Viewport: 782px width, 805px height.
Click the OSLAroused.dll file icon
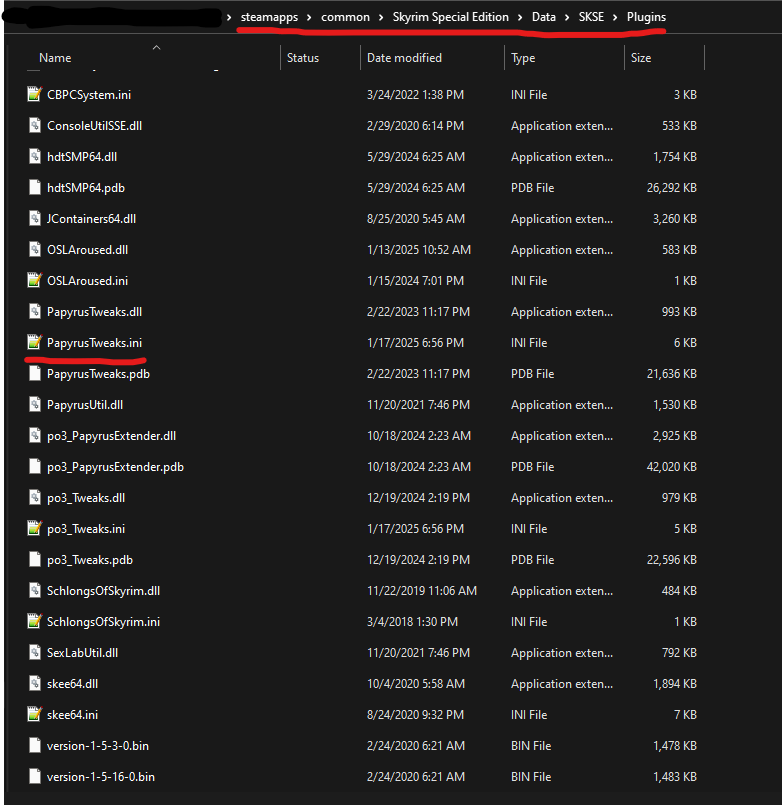pyautogui.click(x=34, y=250)
